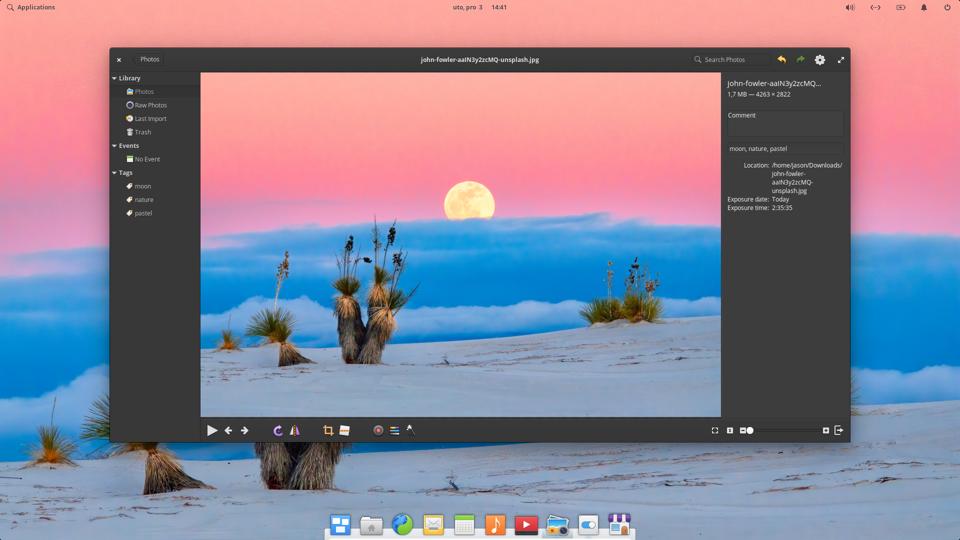
Task: Apply auto Enhance with the wand icon
Action: pyautogui.click(x=410, y=430)
